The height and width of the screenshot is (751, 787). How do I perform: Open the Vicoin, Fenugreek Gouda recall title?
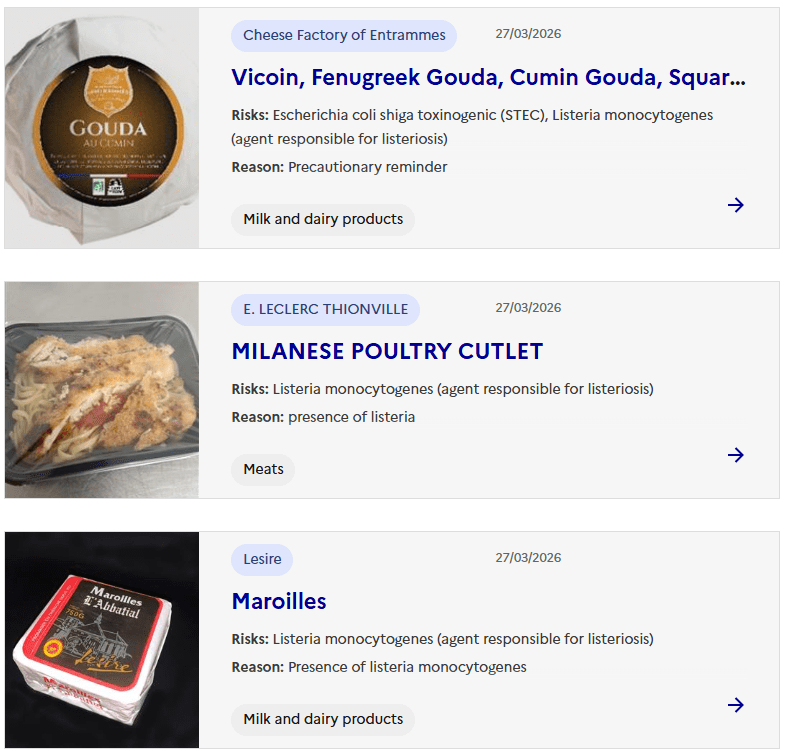(x=488, y=77)
